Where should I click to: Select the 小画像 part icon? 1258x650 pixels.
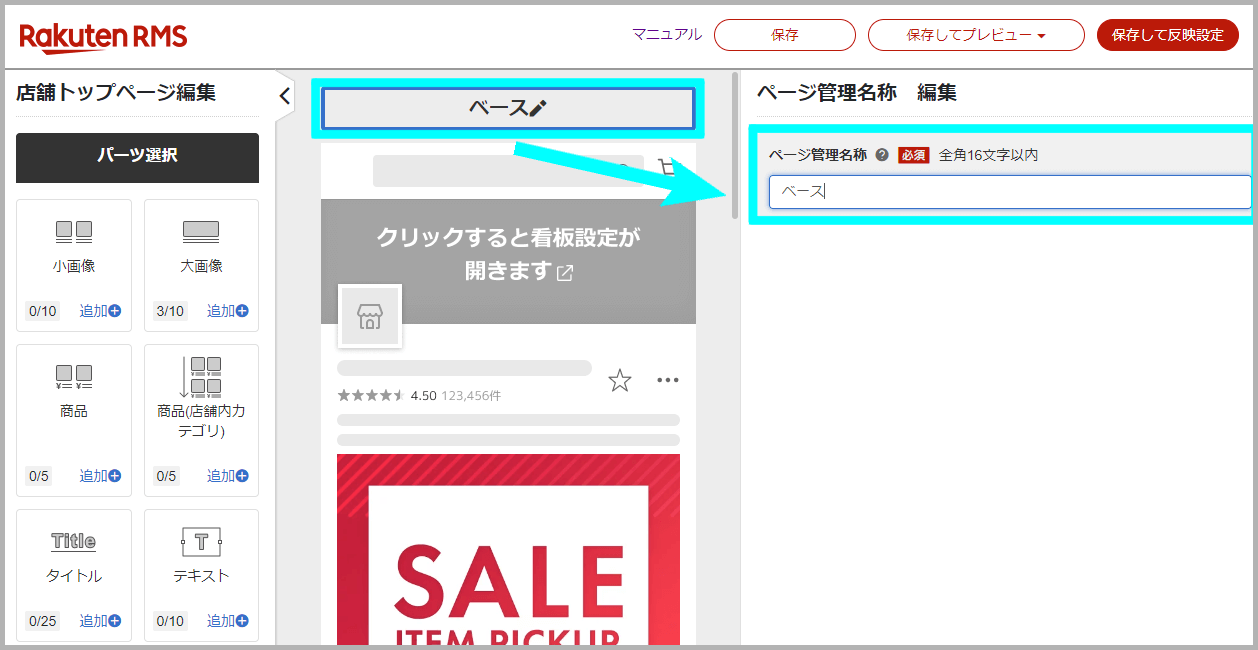[x=74, y=233]
